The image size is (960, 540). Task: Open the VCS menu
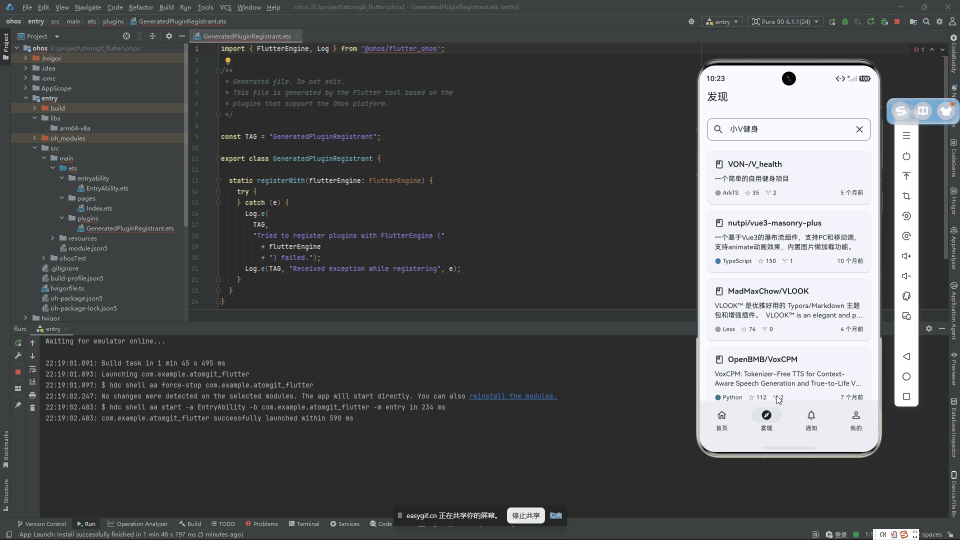coord(225,7)
